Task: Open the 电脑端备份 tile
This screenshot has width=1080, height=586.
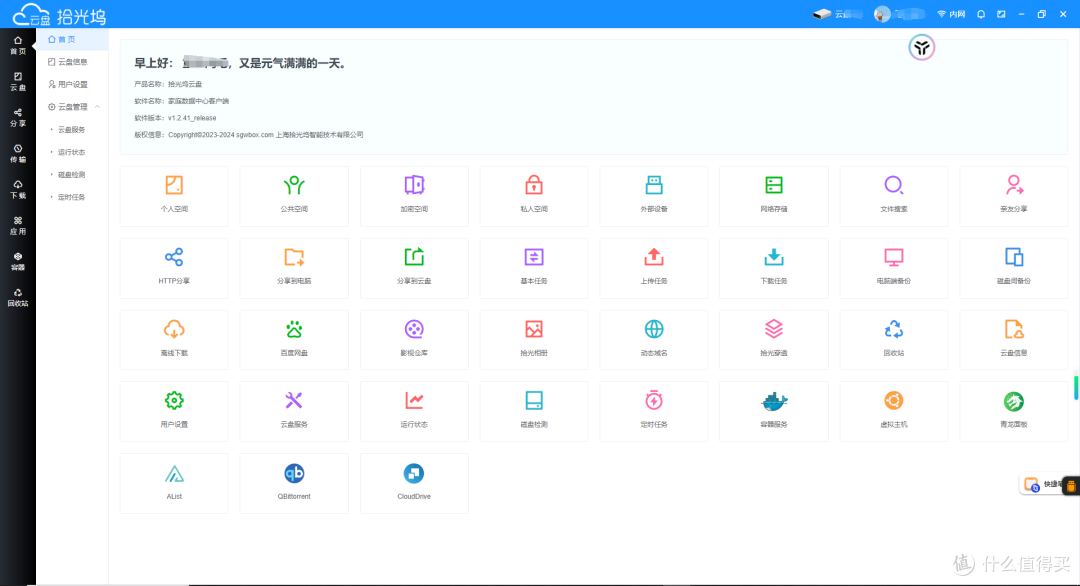Action: [x=893, y=268]
